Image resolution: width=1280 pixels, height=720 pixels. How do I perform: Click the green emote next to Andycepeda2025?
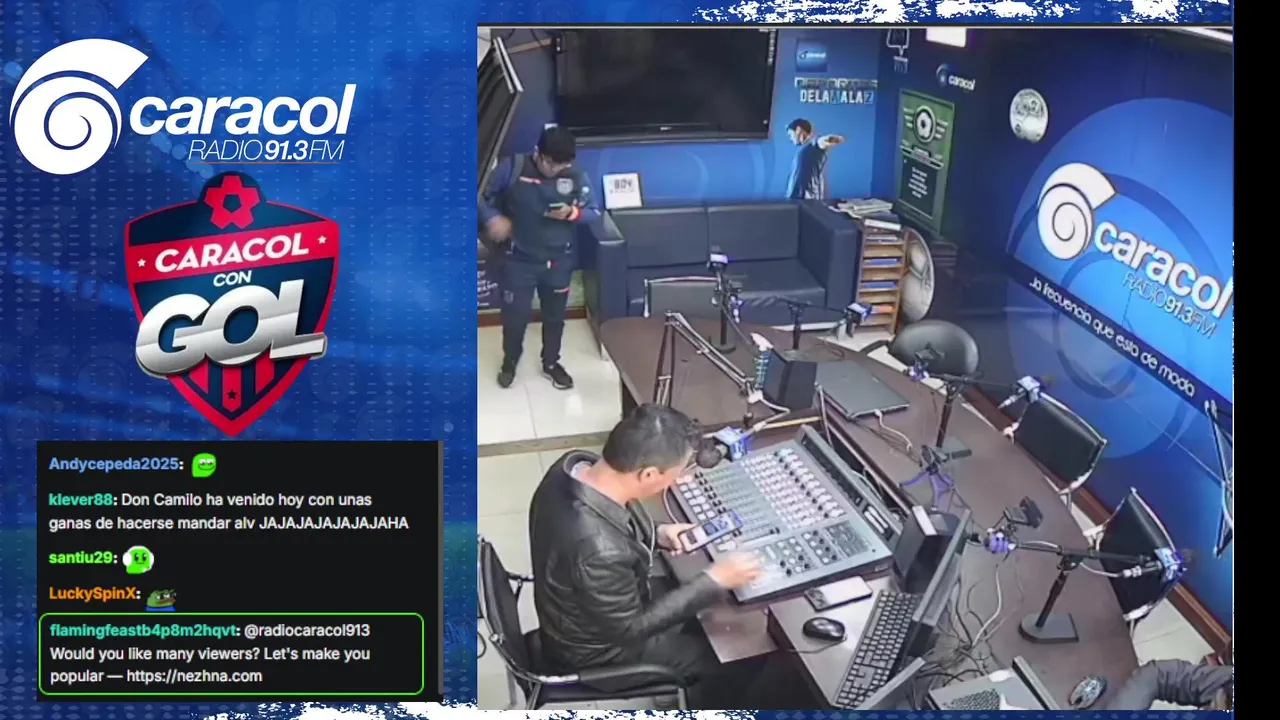[204, 464]
